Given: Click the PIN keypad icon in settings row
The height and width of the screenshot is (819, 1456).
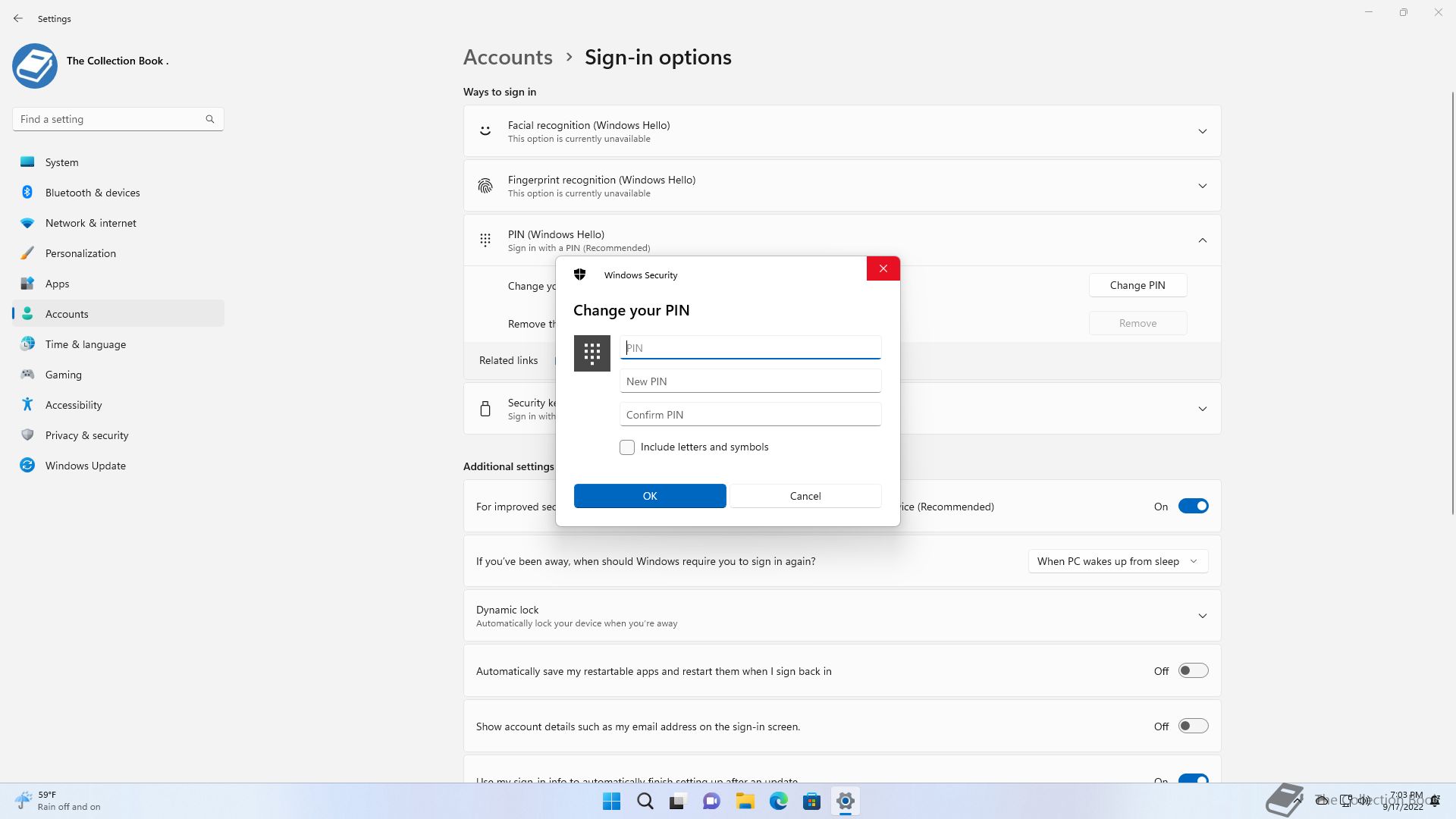Looking at the screenshot, I should tap(485, 240).
